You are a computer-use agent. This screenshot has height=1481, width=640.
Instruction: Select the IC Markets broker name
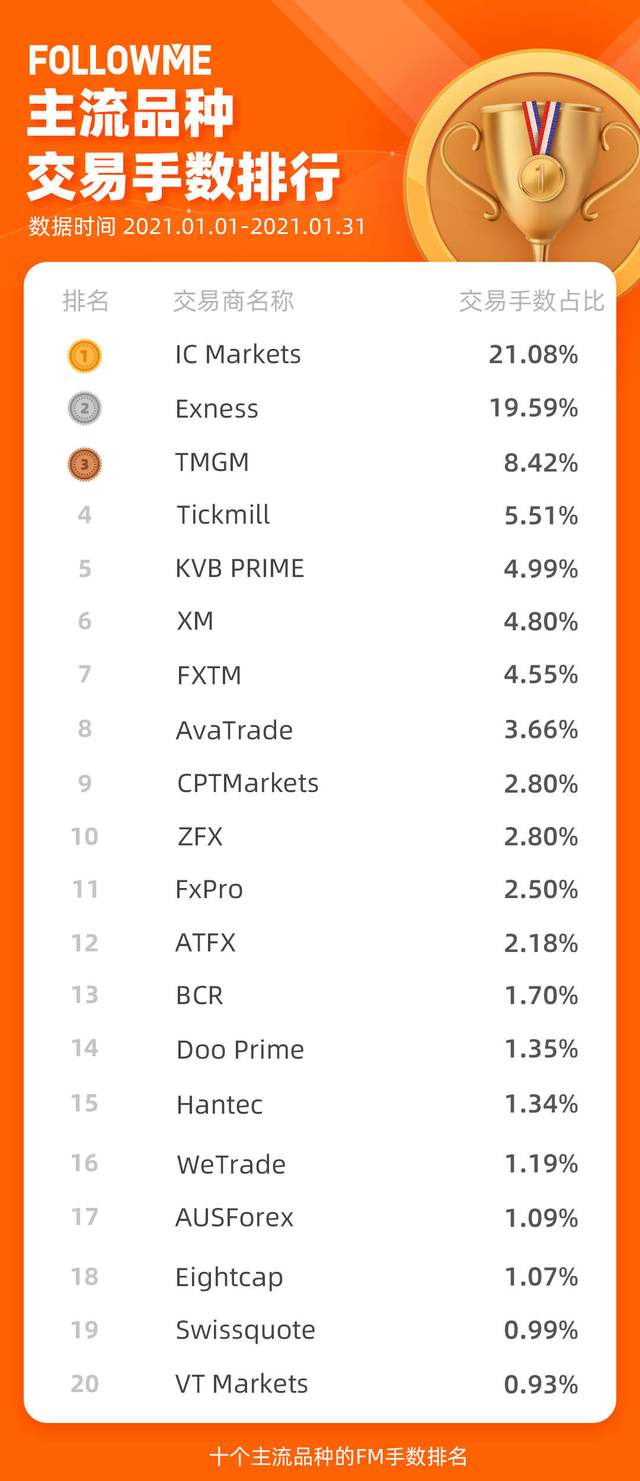238,355
